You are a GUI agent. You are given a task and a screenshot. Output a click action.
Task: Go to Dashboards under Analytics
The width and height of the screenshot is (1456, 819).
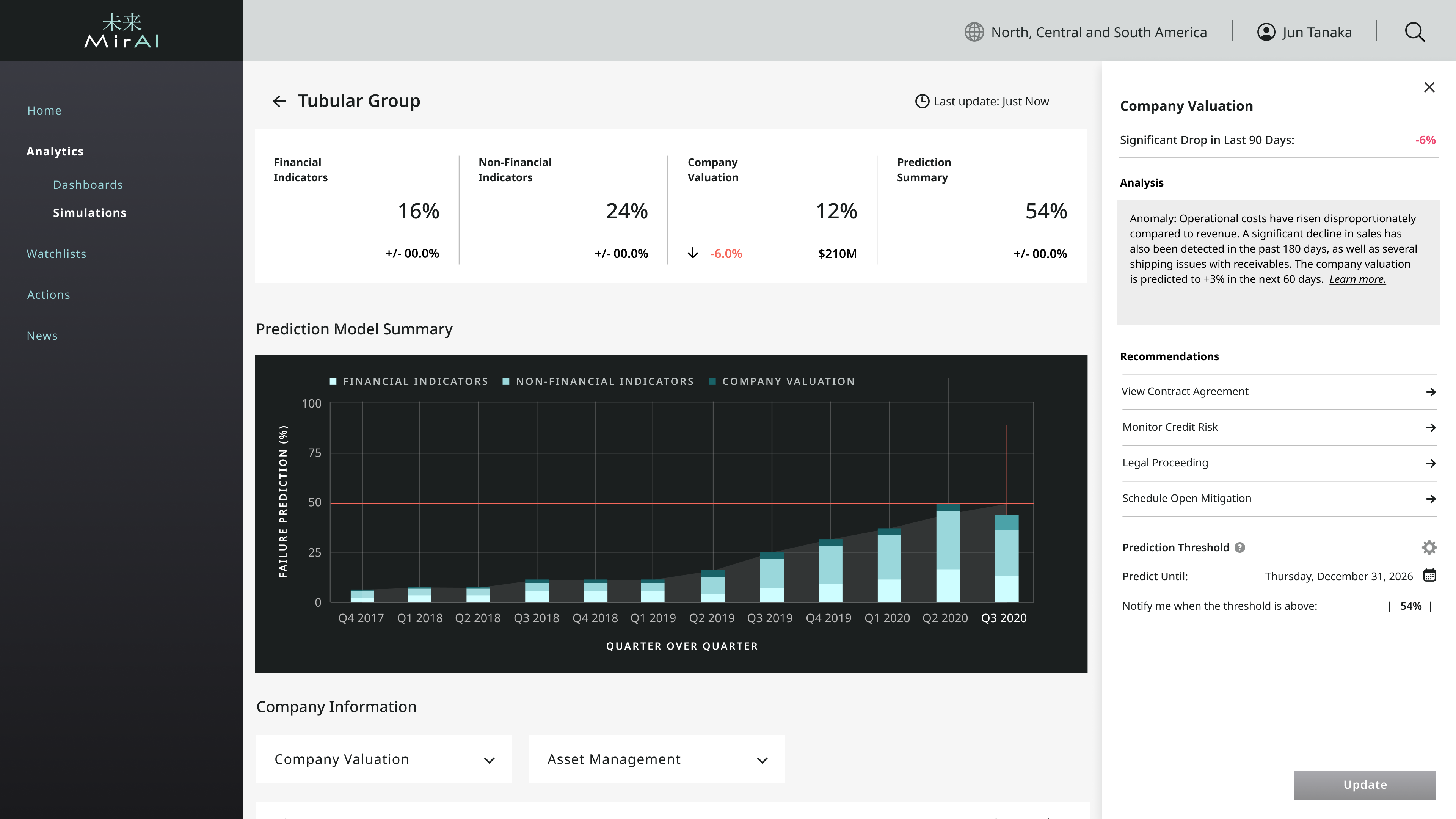click(x=88, y=185)
